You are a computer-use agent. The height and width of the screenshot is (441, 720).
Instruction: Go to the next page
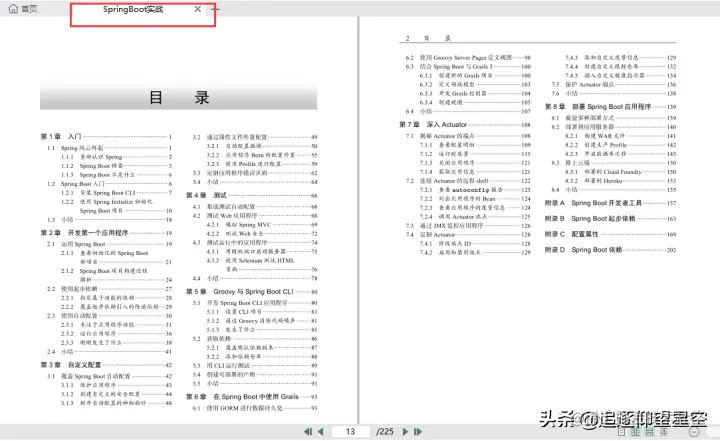pos(405,431)
